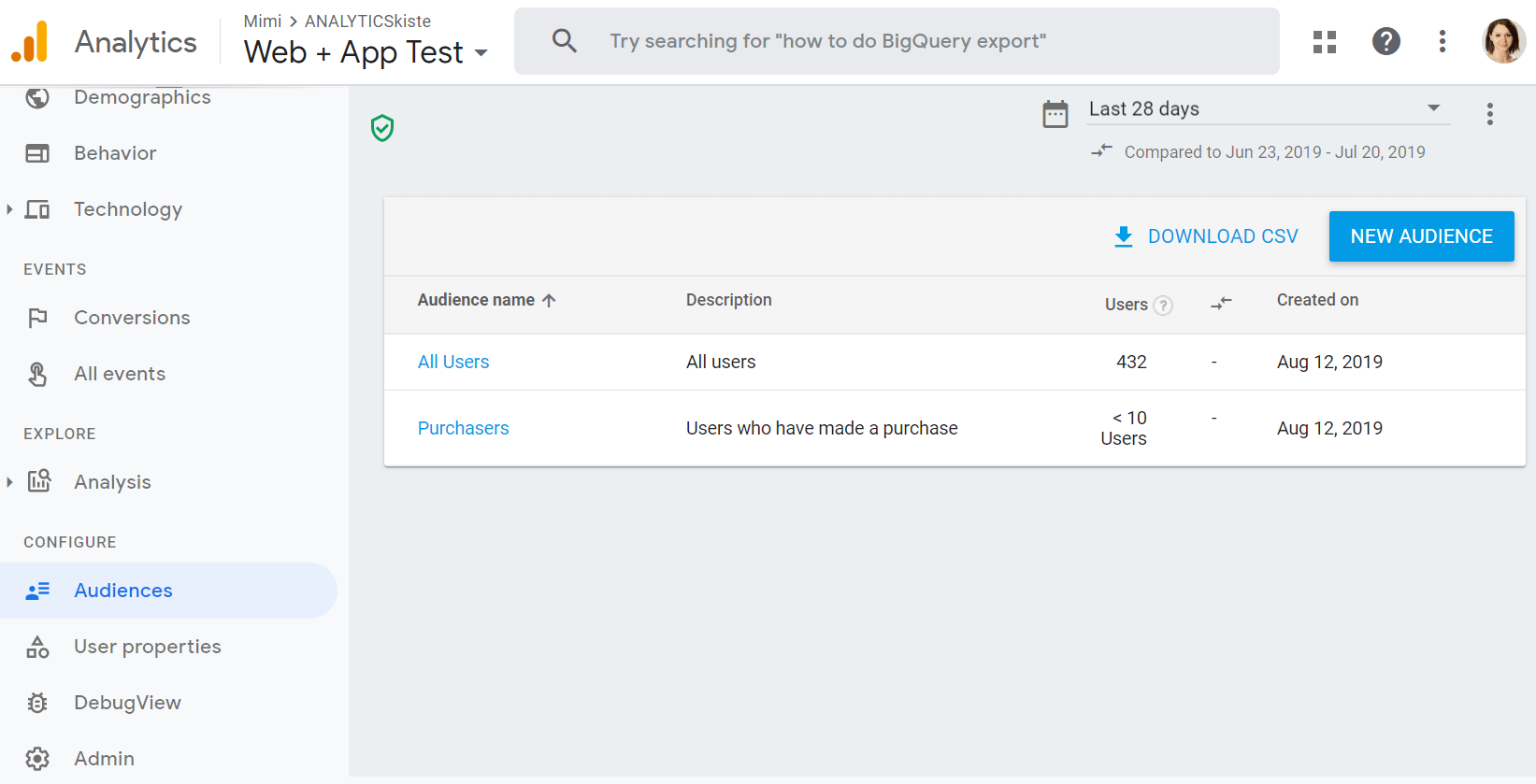
Task: Click the NEW AUDIENCE button
Action: [1420, 236]
